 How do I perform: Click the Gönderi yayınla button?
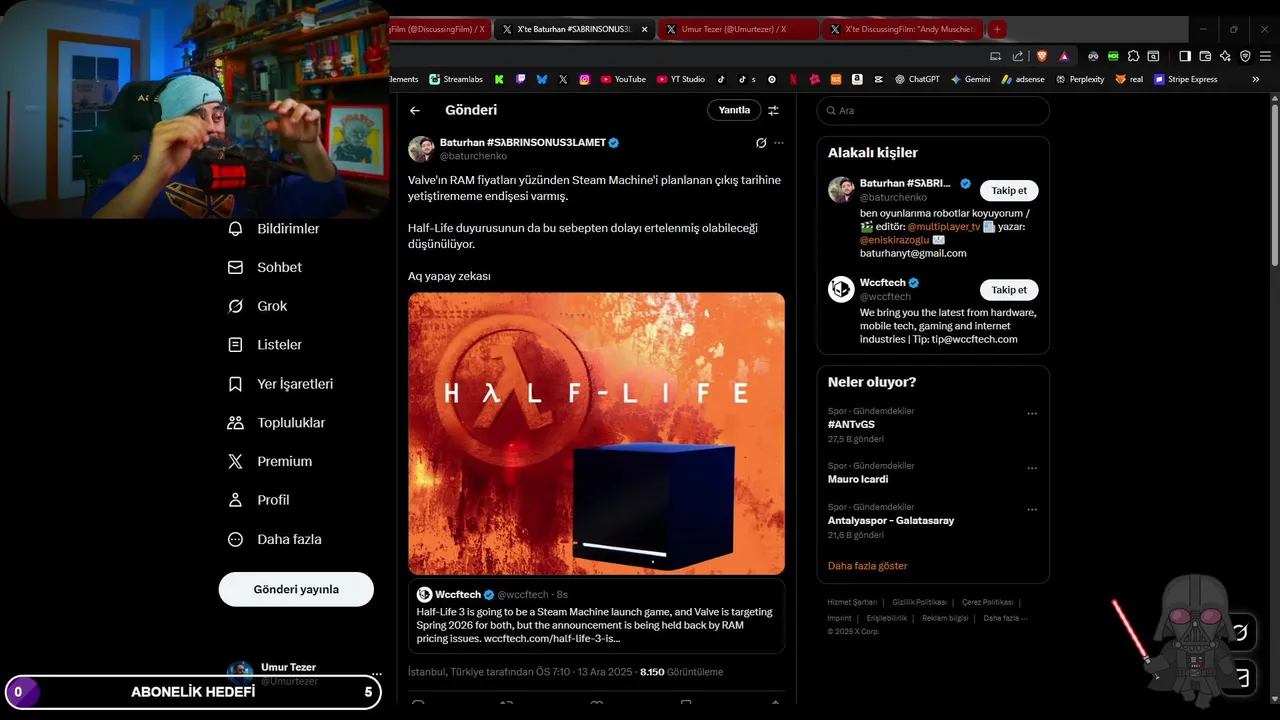(x=296, y=589)
